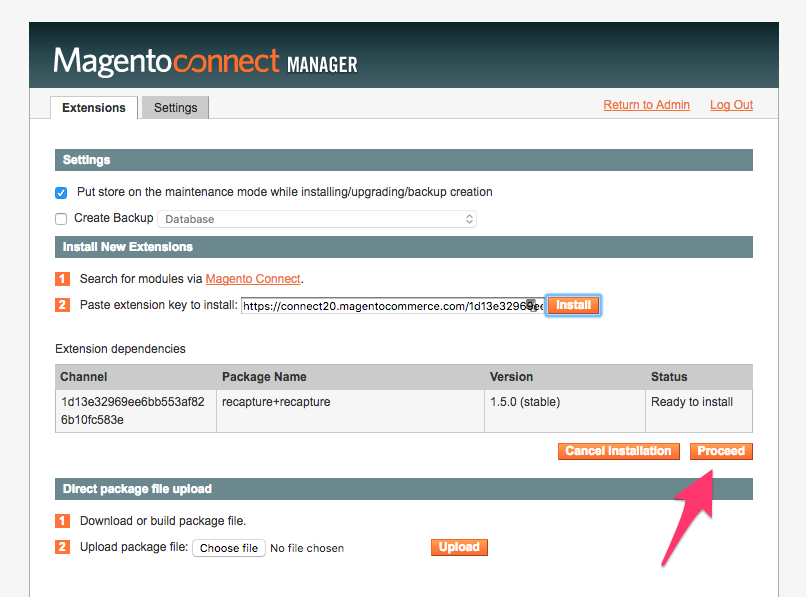The image size is (806, 597).
Task: Click the Magento Connect Manager logo
Action: coord(205,62)
